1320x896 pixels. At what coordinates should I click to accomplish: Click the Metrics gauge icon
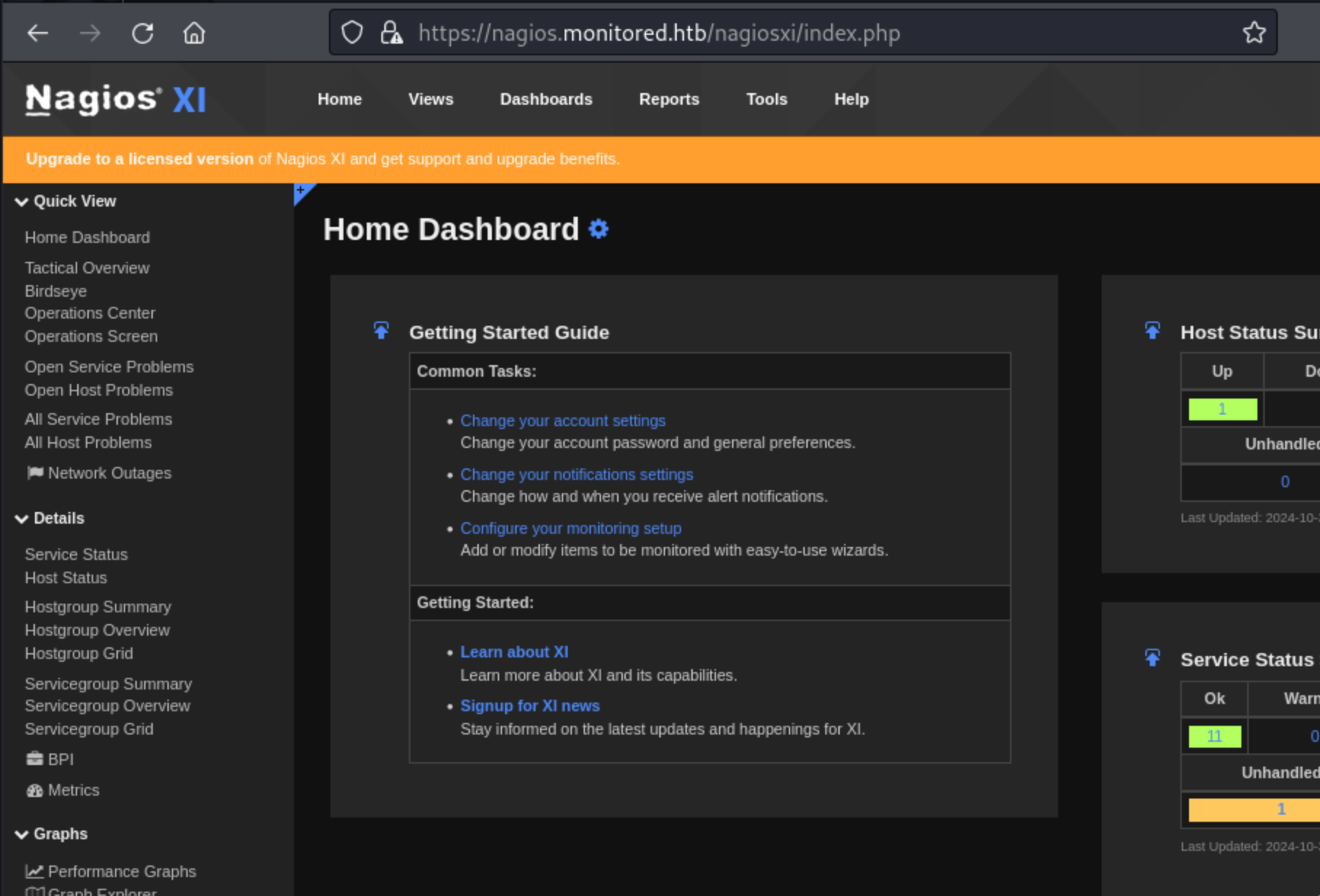pyautogui.click(x=35, y=791)
